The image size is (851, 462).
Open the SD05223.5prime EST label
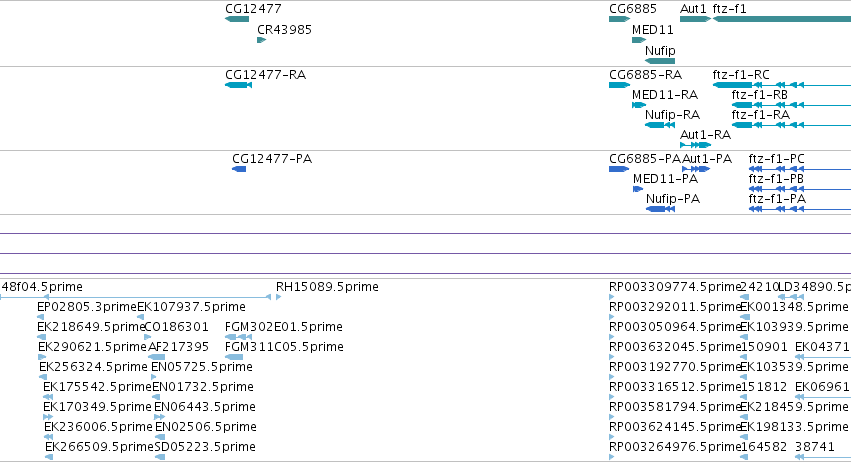205,447
